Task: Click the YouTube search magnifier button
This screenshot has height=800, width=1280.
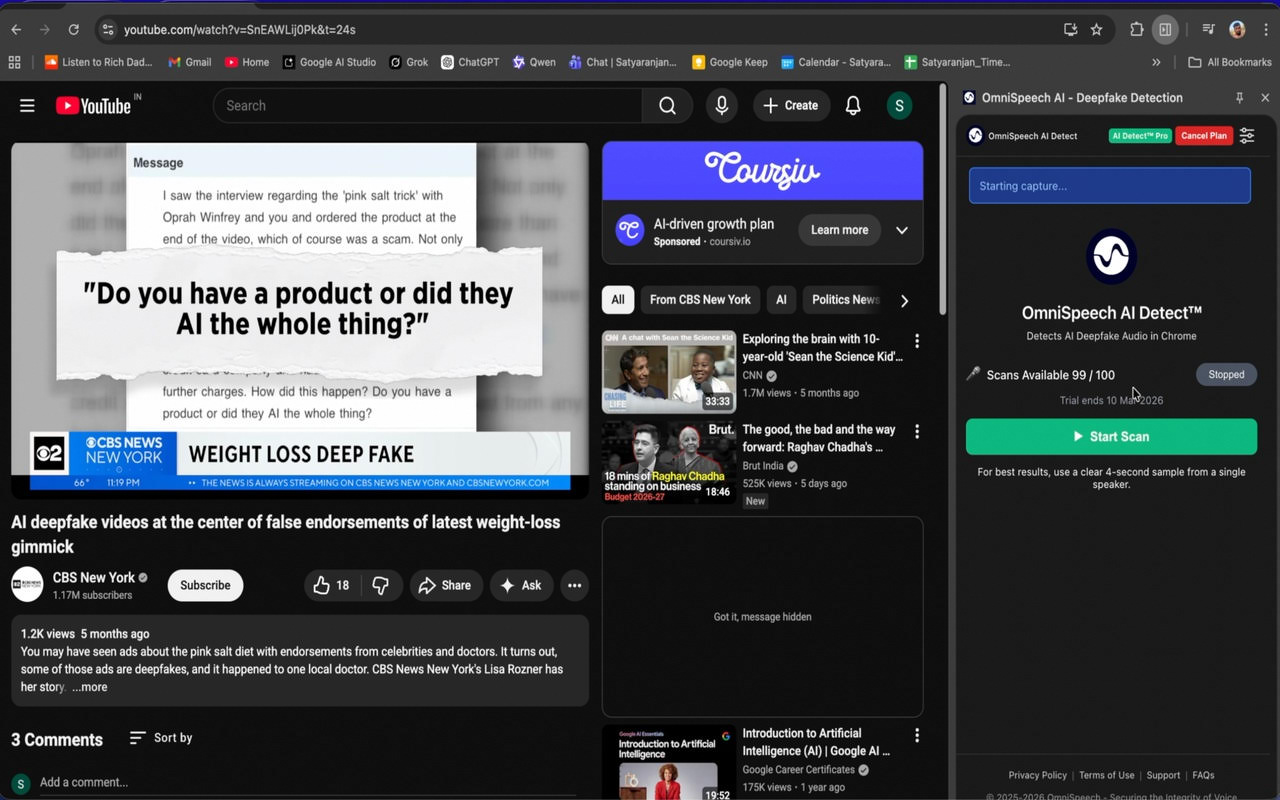Action: 667,105
